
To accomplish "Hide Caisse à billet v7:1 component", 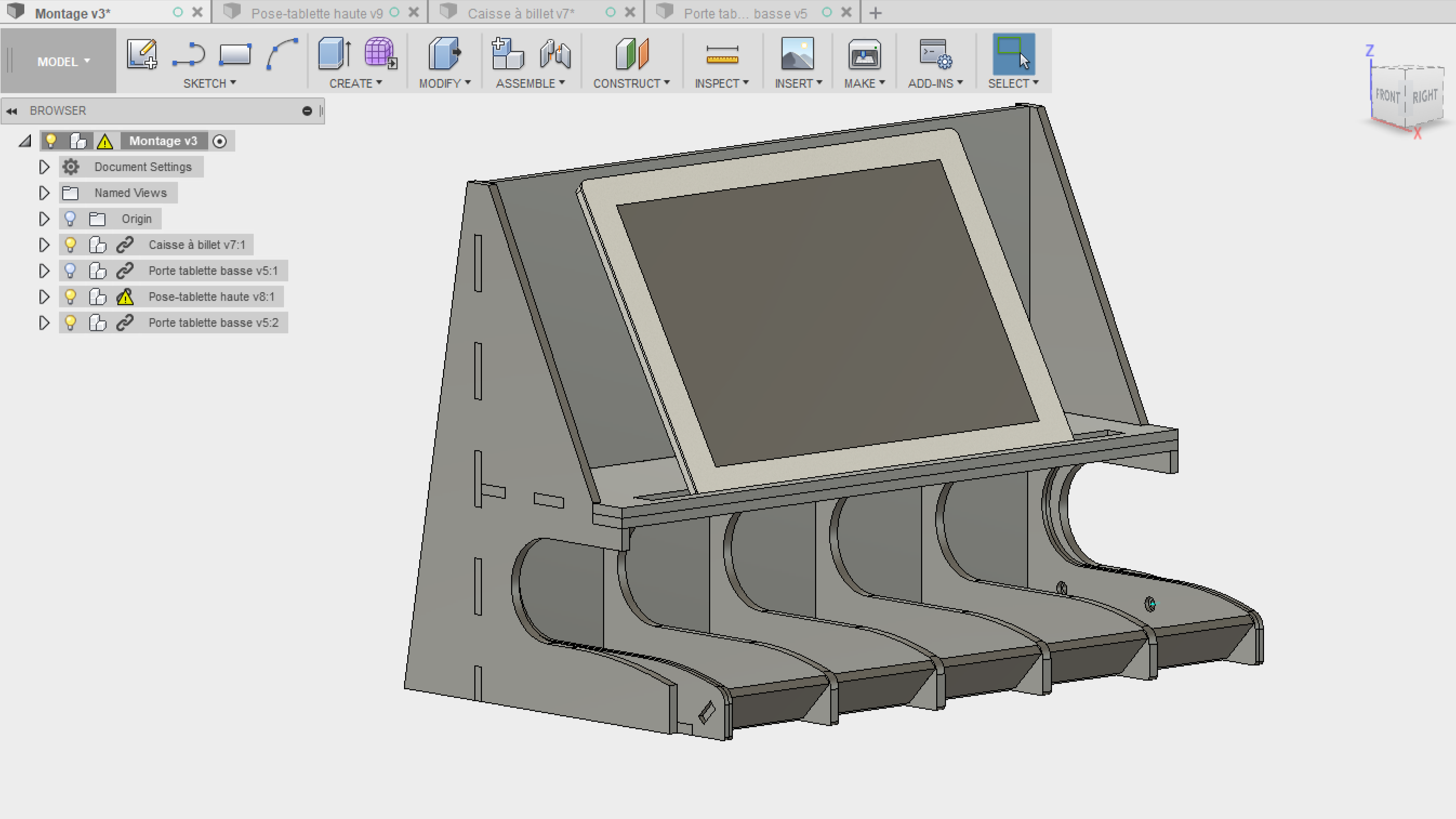I will [71, 245].
